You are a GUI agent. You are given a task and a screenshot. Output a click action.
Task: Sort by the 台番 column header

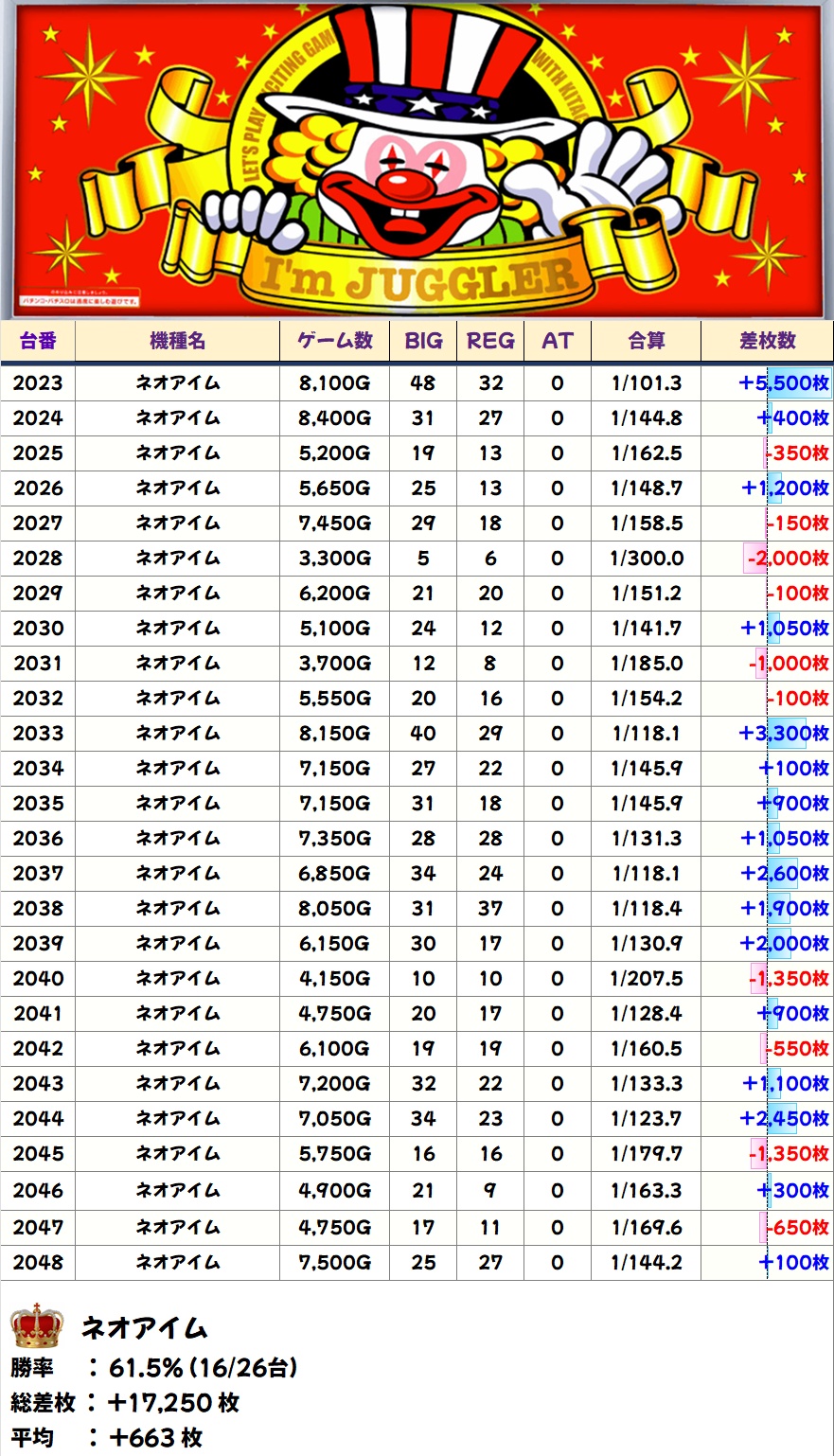tap(38, 341)
